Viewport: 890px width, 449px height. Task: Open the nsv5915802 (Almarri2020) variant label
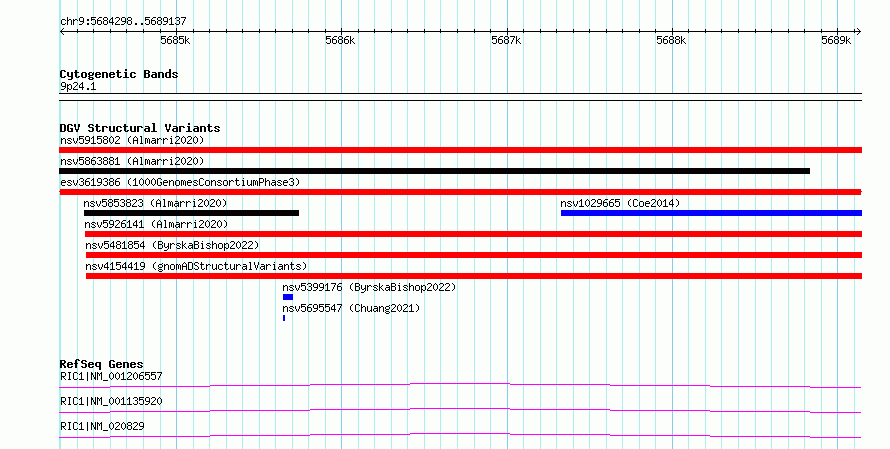click(132, 140)
